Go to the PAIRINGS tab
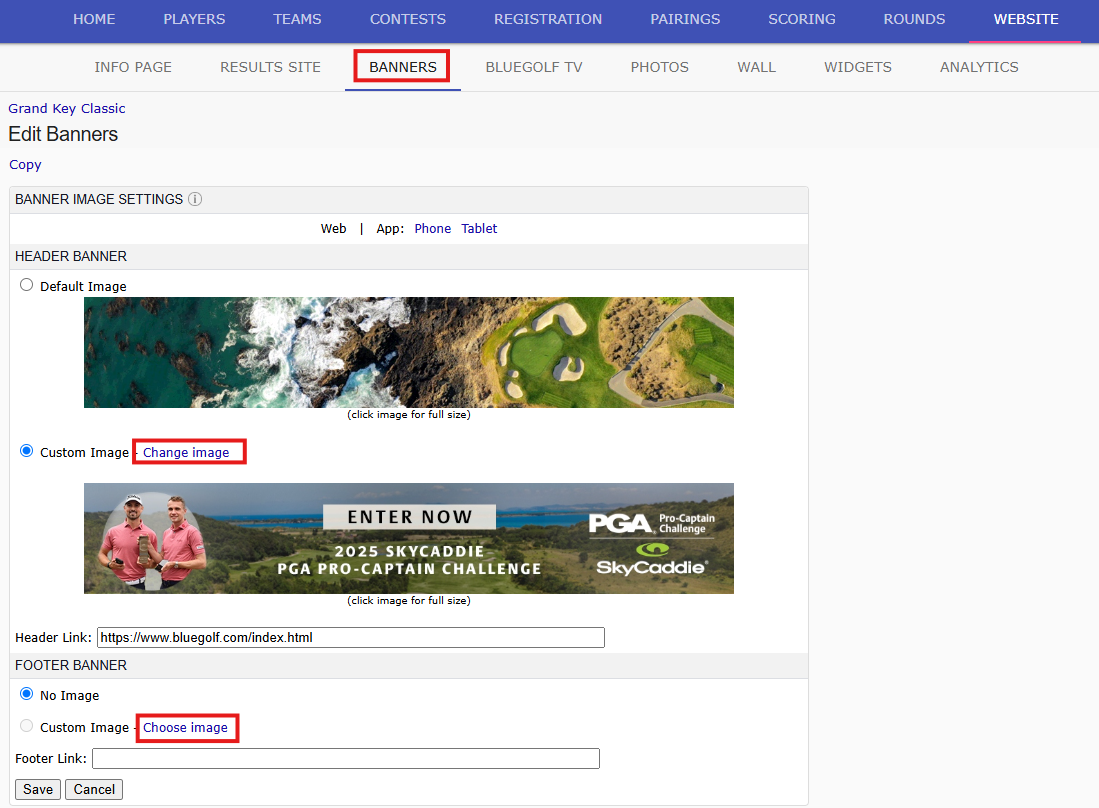Viewport: 1099px width, 808px height. [685, 20]
